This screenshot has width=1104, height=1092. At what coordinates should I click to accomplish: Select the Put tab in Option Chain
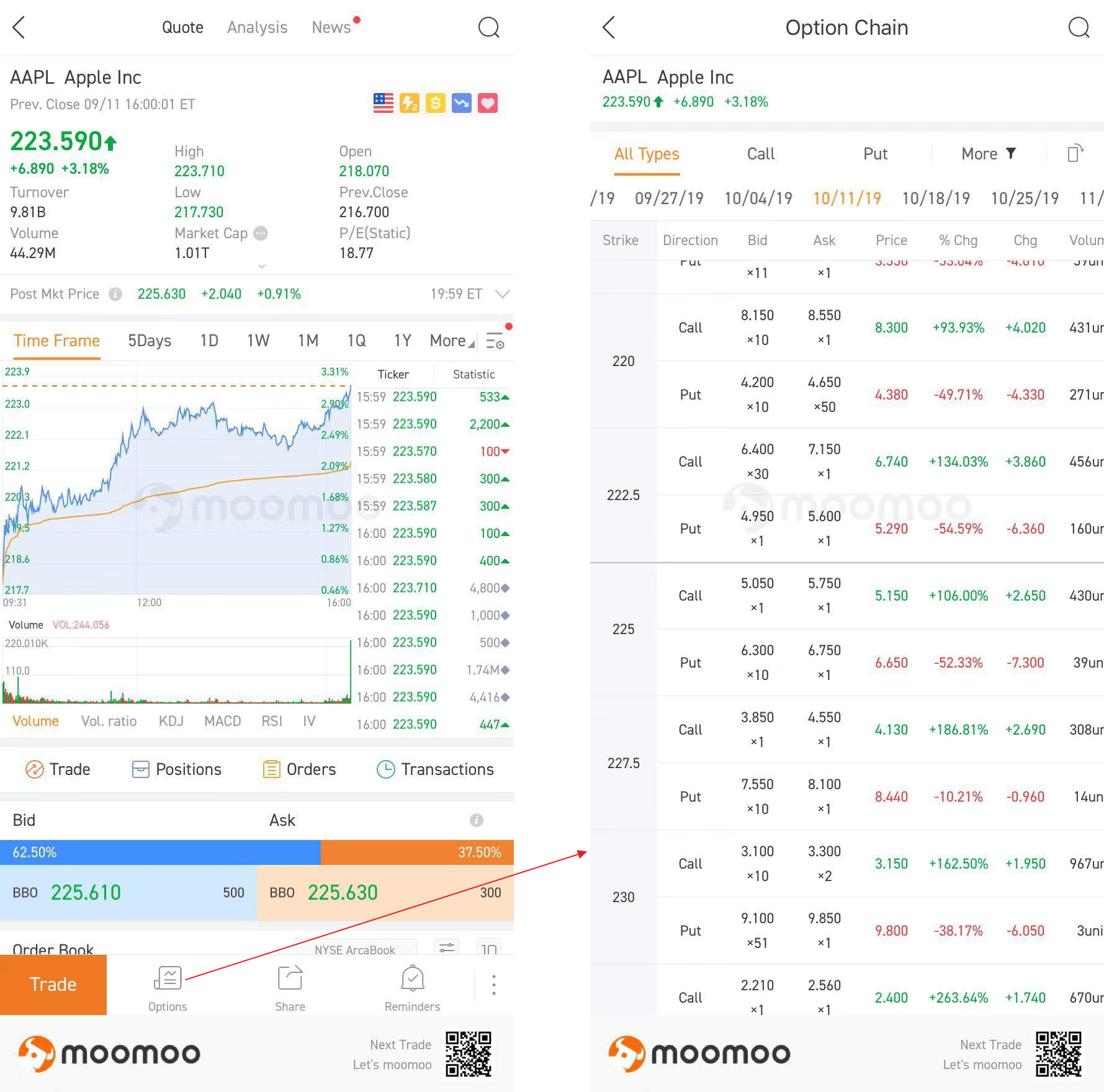click(x=875, y=154)
